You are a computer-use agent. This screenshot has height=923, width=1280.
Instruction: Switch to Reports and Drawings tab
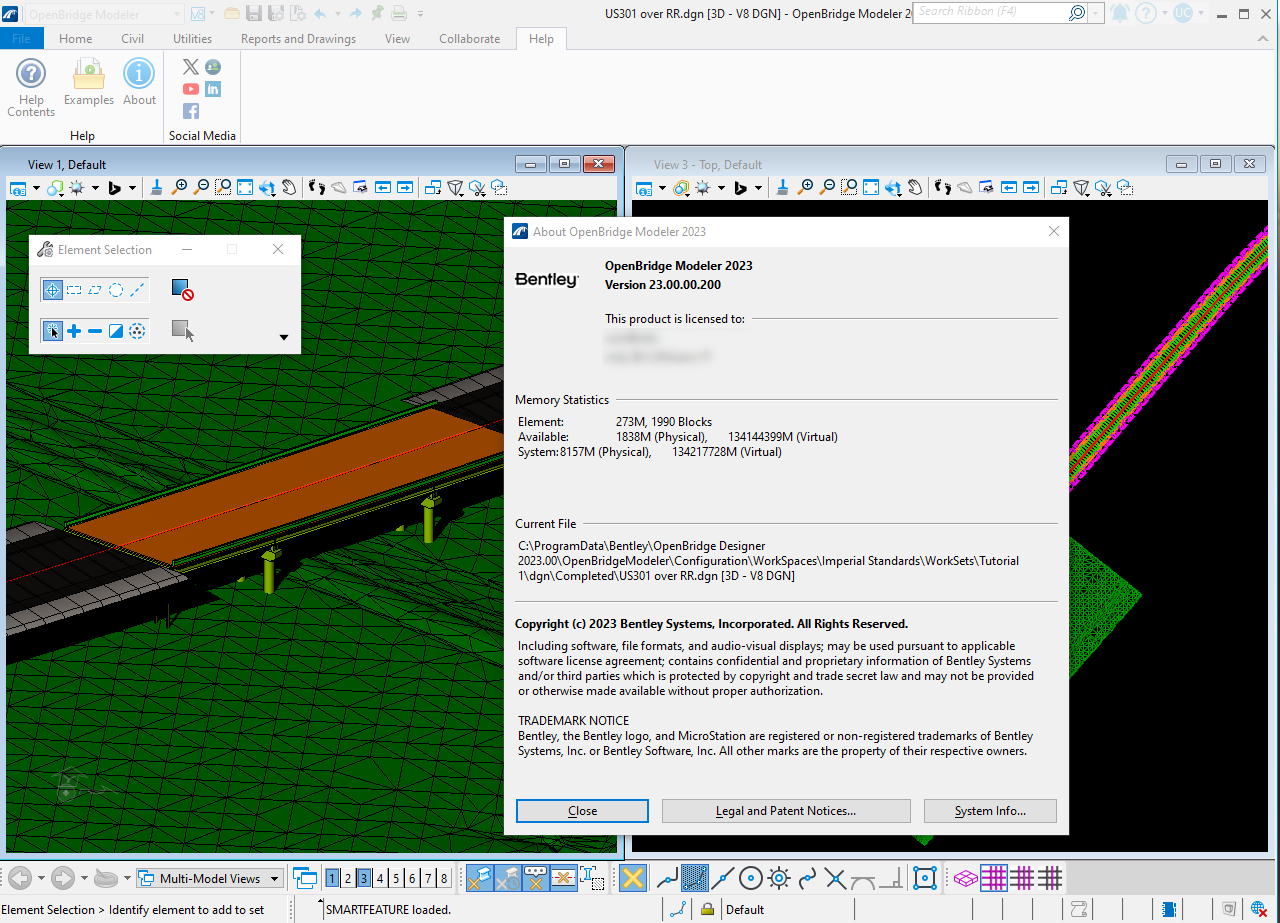(298, 39)
